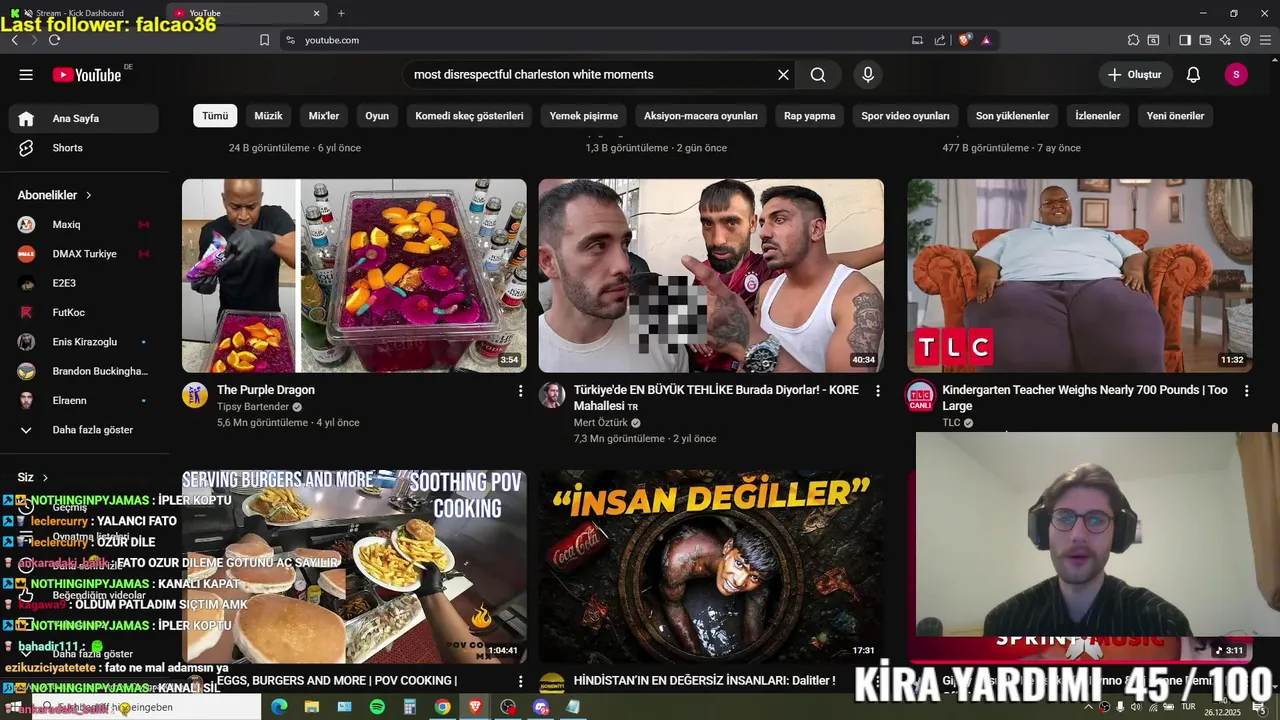This screenshot has height=720, width=1280.
Task: Select Aksiyon-macera oyunları chip
Action: click(x=701, y=116)
